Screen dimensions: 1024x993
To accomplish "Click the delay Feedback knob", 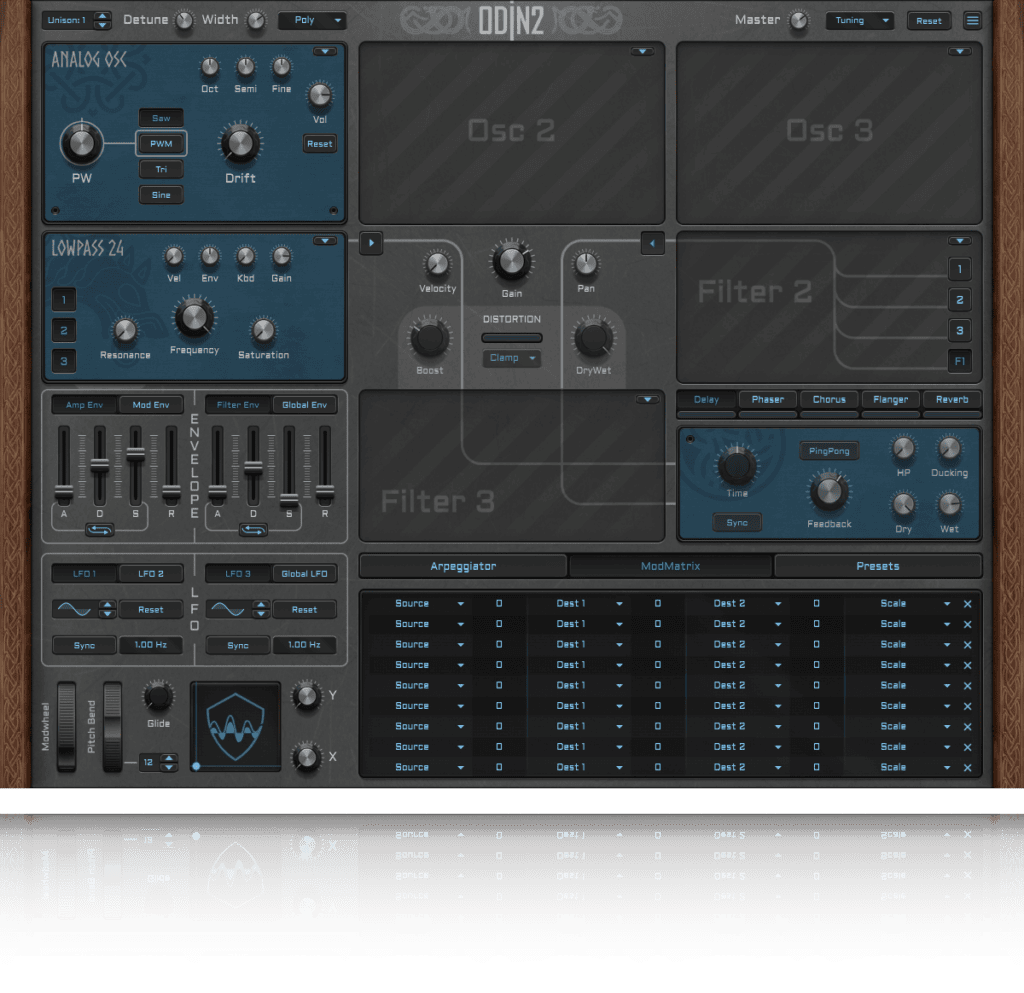I will tap(829, 492).
